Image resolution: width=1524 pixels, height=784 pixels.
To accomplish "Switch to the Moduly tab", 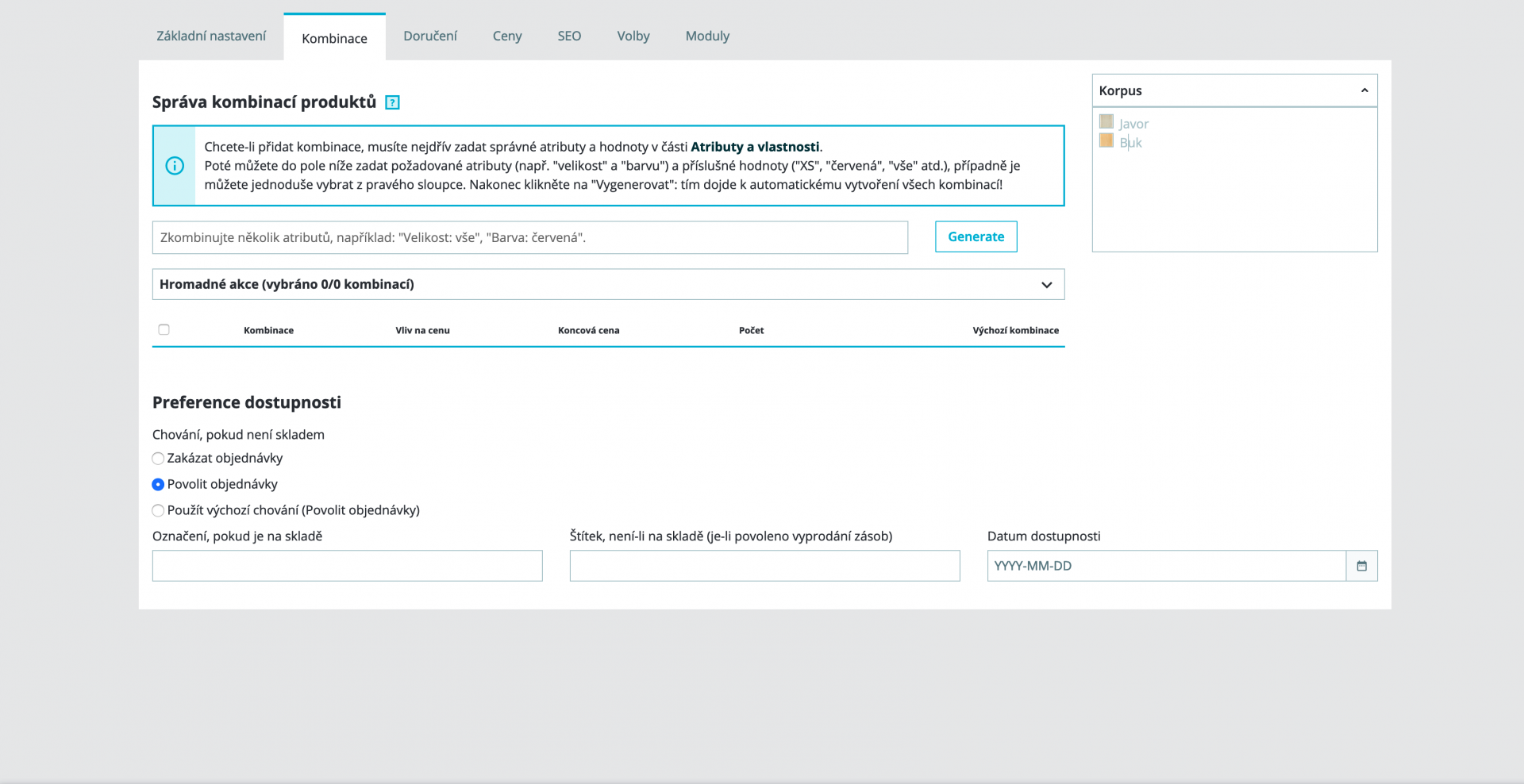I will point(707,36).
